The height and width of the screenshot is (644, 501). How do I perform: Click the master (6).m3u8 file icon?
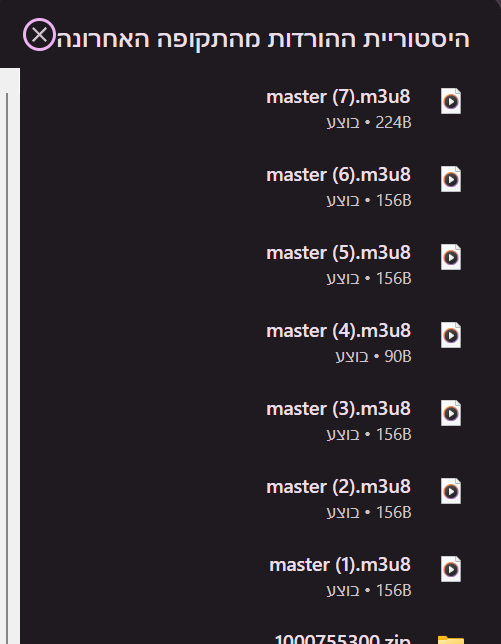click(451, 179)
